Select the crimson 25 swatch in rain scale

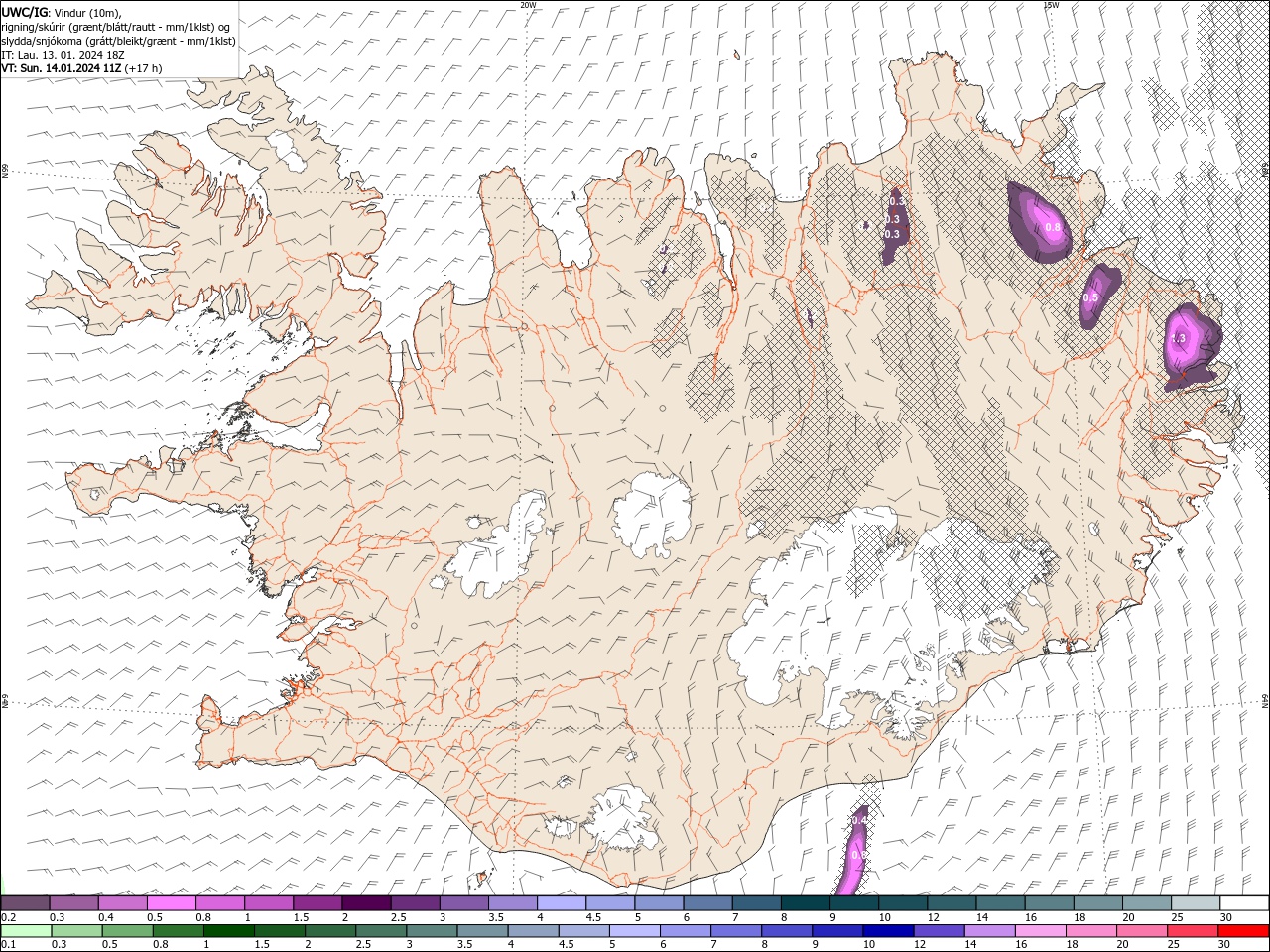pyautogui.click(x=1193, y=931)
